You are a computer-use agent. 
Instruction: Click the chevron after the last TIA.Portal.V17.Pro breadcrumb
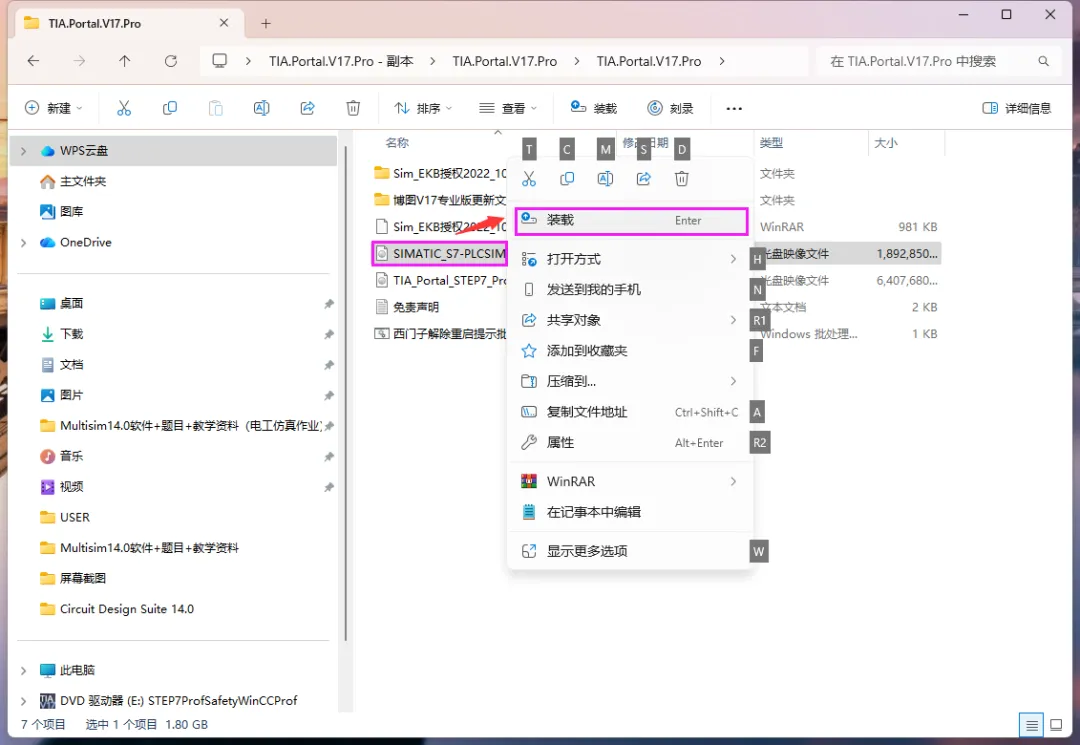click(x=722, y=61)
